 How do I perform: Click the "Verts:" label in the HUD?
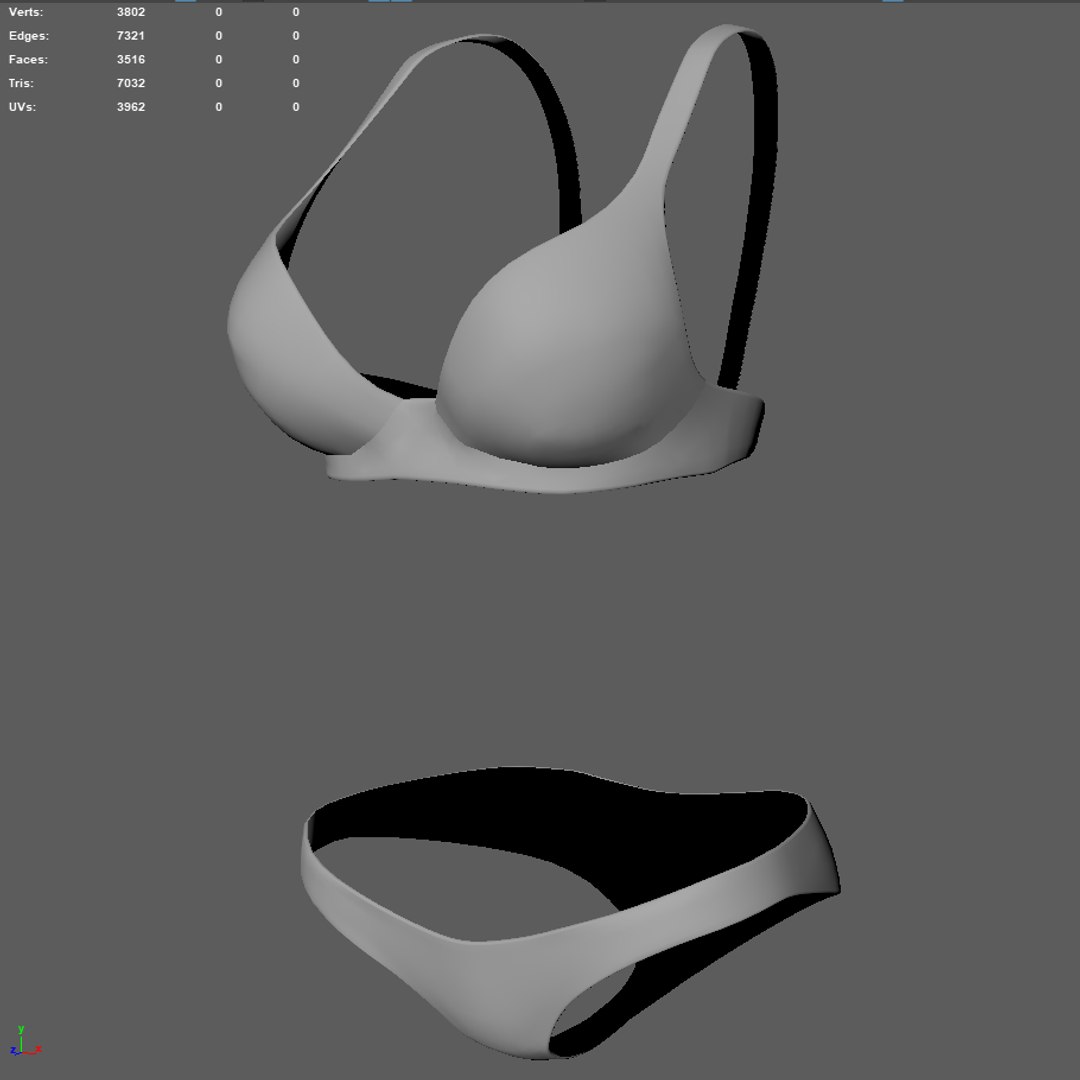(25, 12)
